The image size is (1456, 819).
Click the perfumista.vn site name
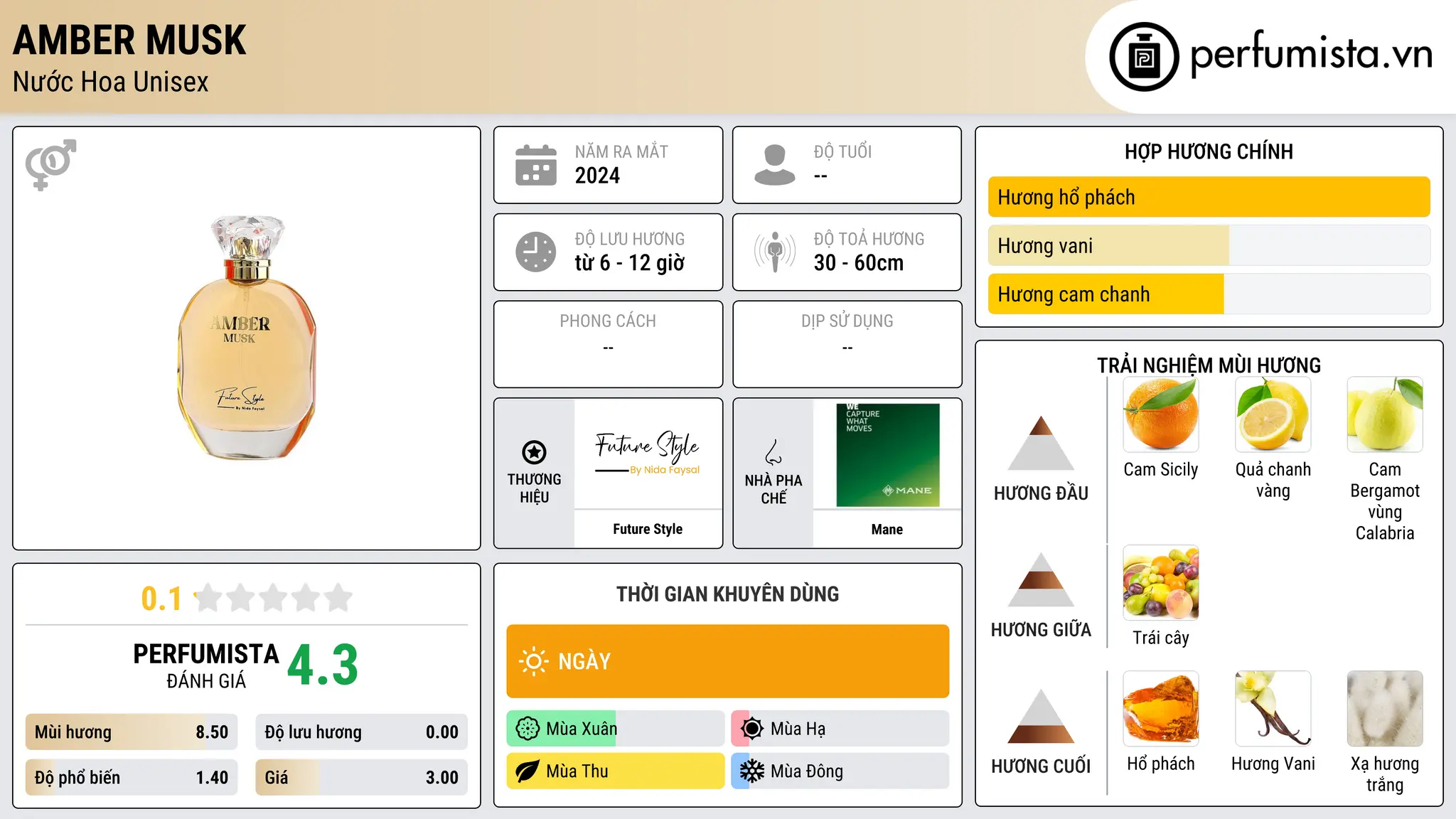click(1311, 55)
